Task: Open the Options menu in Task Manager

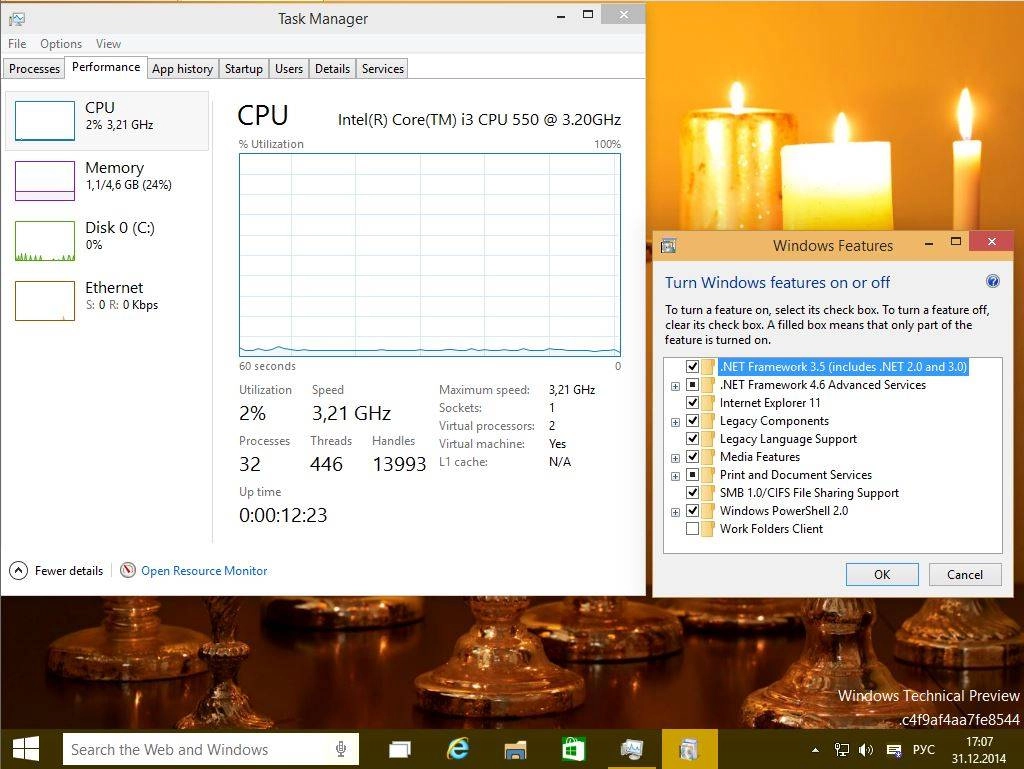Action: (x=61, y=44)
